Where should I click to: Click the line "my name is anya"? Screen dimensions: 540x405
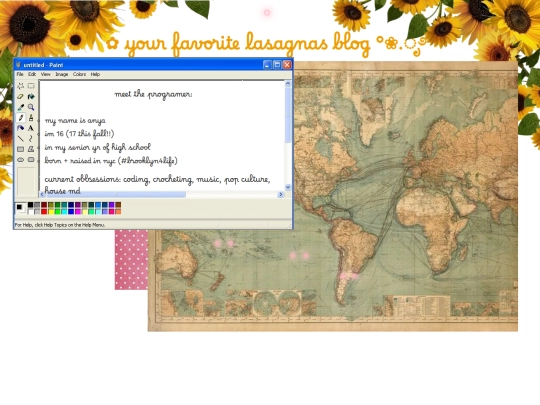click(75, 121)
